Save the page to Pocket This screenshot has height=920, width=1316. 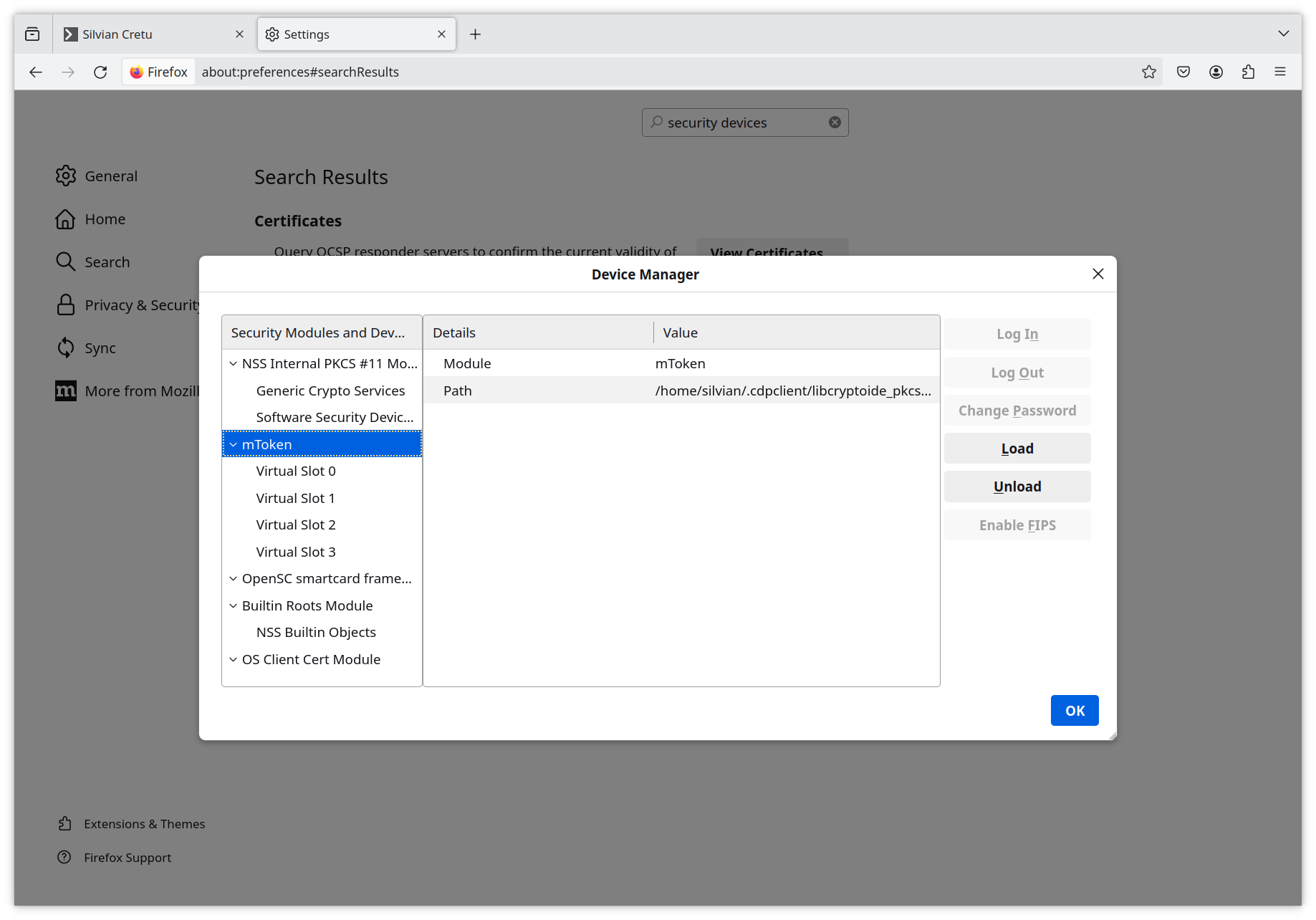tap(1183, 72)
